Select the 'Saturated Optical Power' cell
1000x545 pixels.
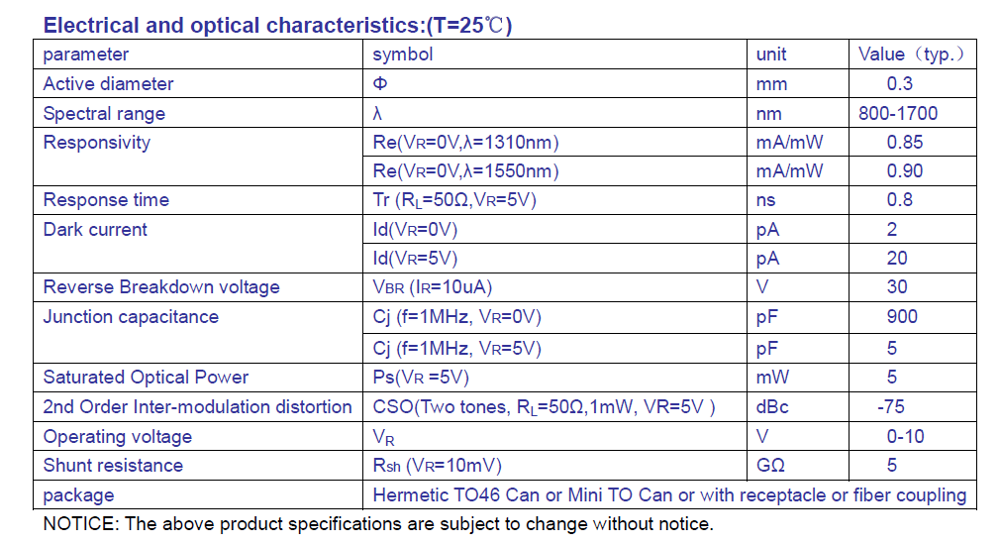[x=146, y=377]
